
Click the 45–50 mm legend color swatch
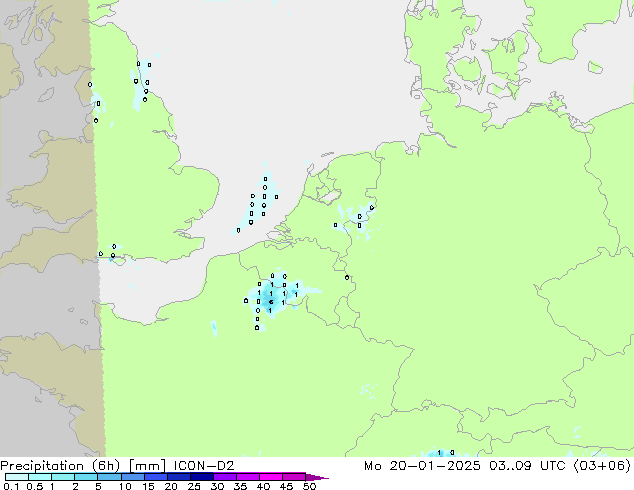(294, 477)
